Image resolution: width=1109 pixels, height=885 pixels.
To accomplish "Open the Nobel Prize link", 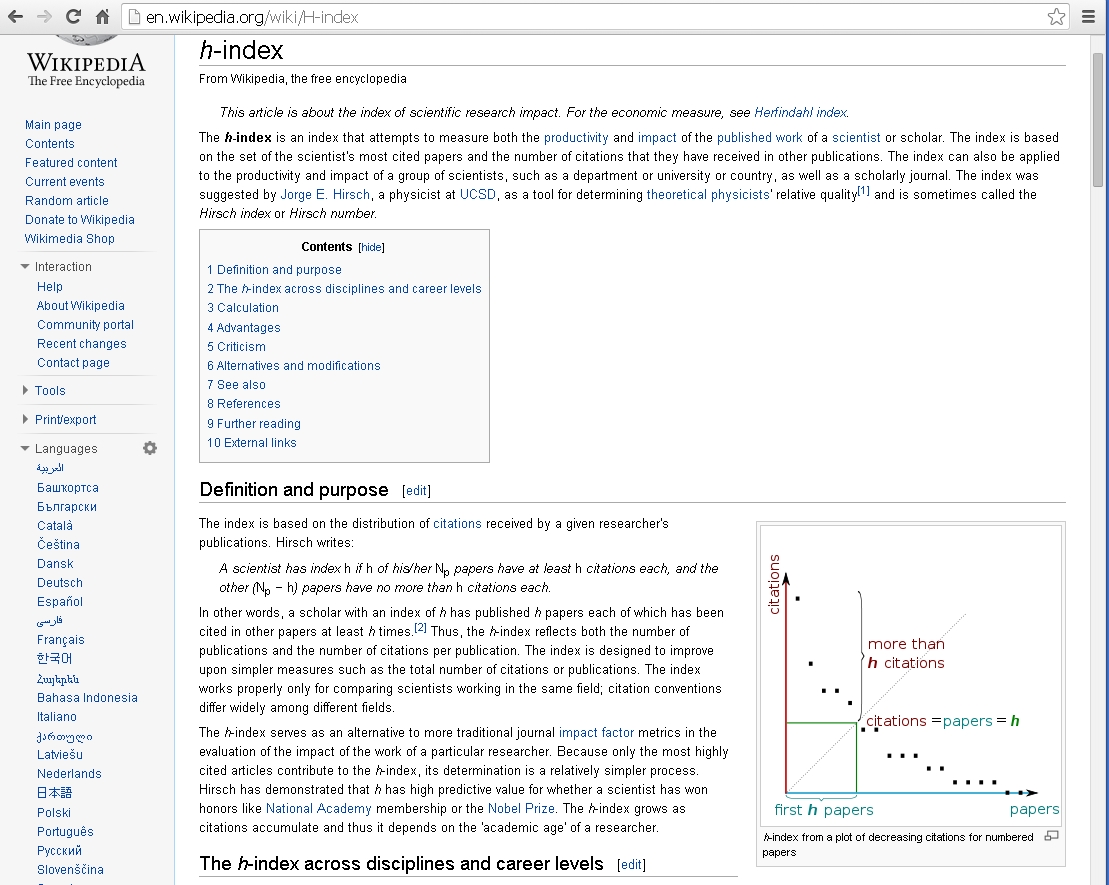I will (x=521, y=809).
